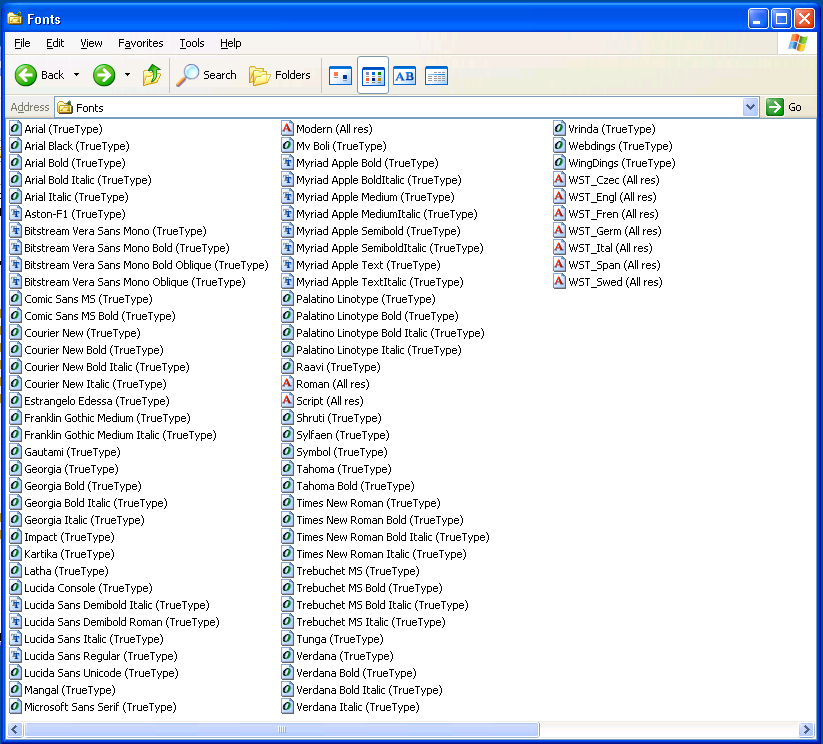Go up one folder level
This screenshot has height=744, width=823.
click(x=152, y=75)
